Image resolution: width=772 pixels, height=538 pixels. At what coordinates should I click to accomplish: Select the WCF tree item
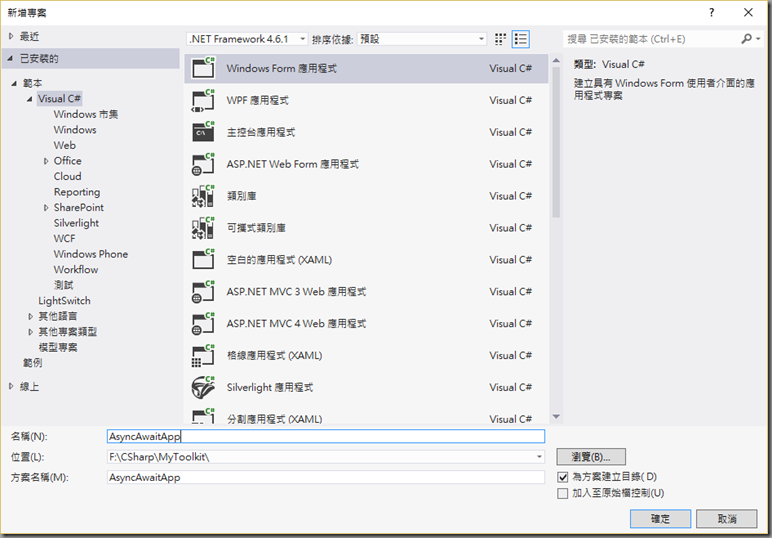64,239
